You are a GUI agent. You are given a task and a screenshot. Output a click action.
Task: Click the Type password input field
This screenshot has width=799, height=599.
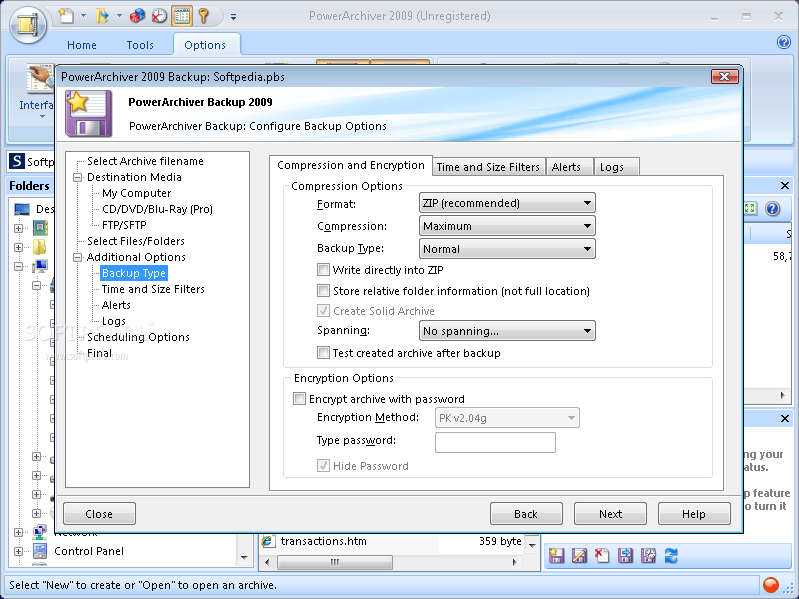(495, 442)
